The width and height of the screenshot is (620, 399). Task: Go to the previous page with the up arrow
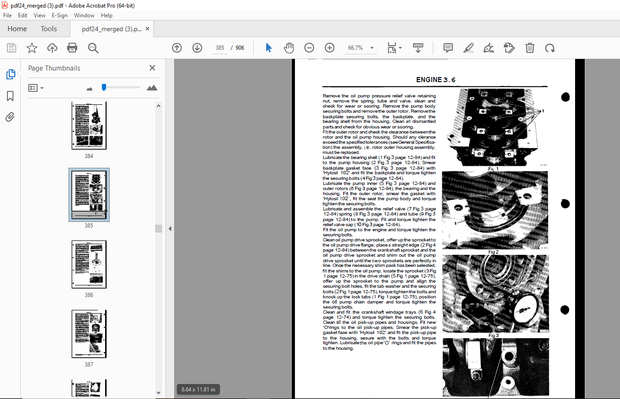177,48
